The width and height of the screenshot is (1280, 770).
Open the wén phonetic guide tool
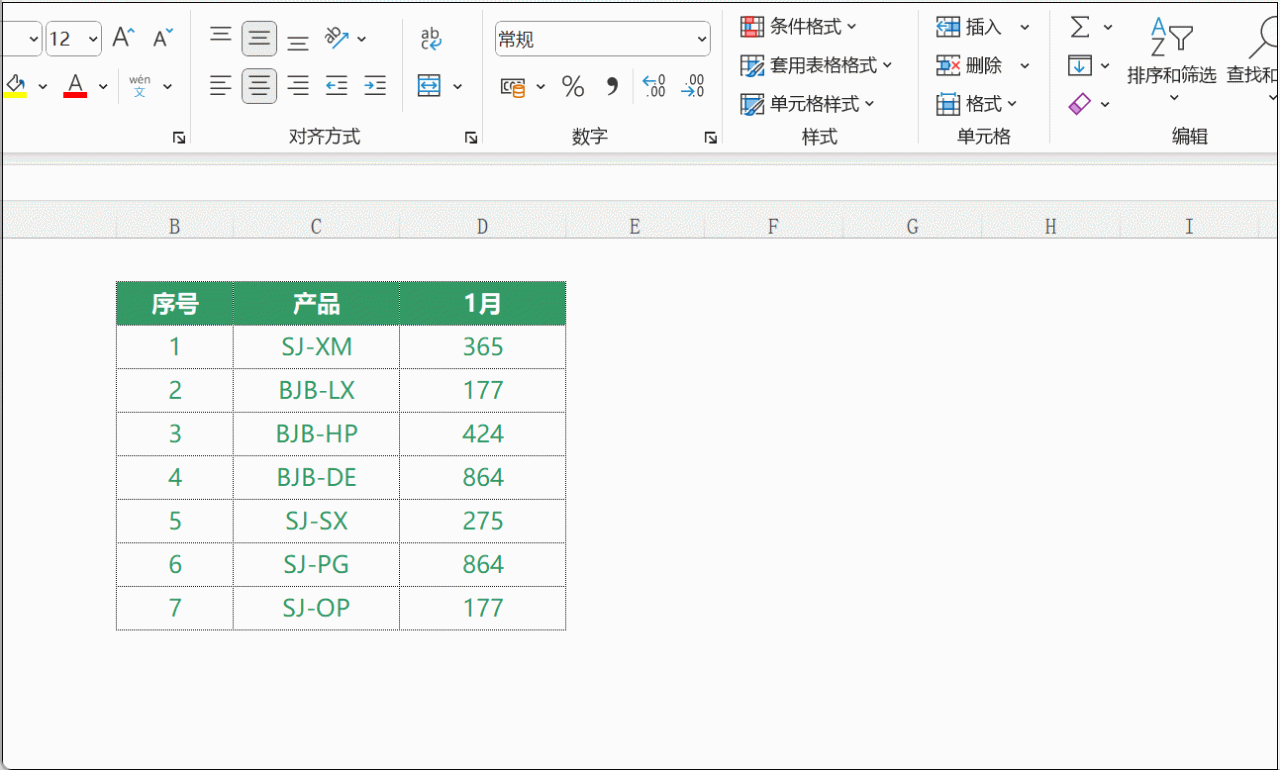(x=140, y=85)
